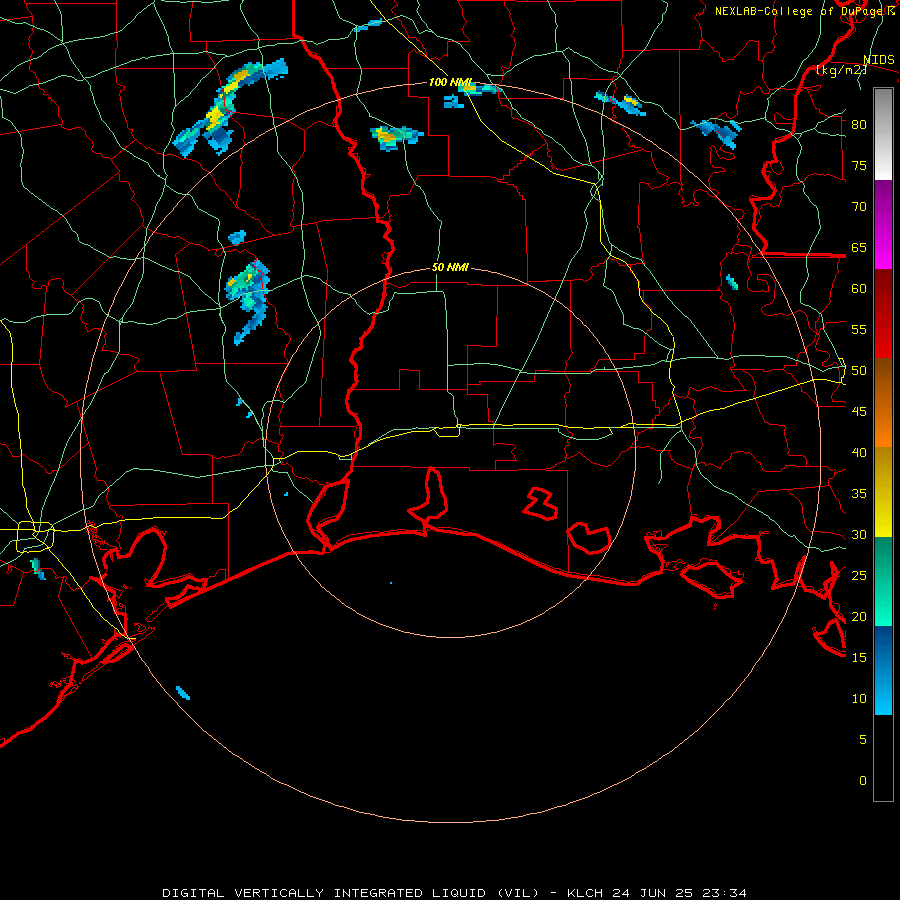Click the isolated cyan echo over the Gulf
The height and width of the screenshot is (900, 900).
click(x=183, y=693)
